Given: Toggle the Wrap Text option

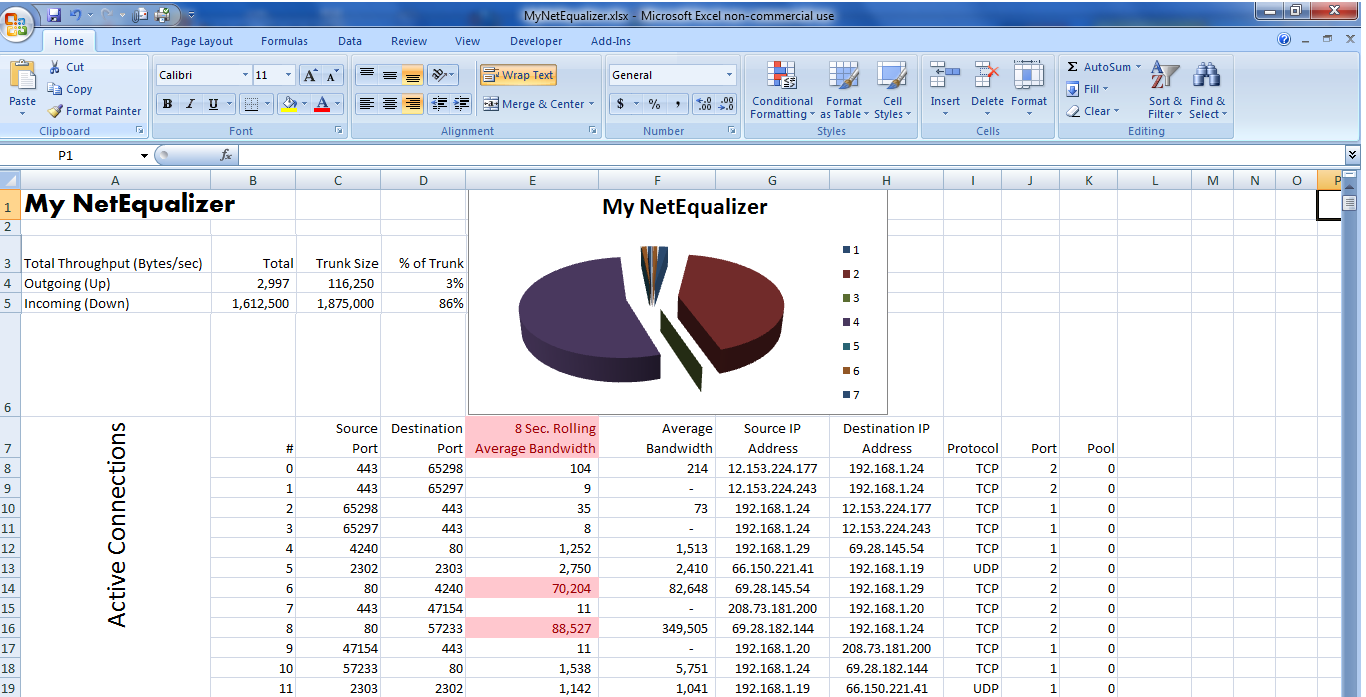Looking at the screenshot, I should pyautogui.click(x=518, y=75).
